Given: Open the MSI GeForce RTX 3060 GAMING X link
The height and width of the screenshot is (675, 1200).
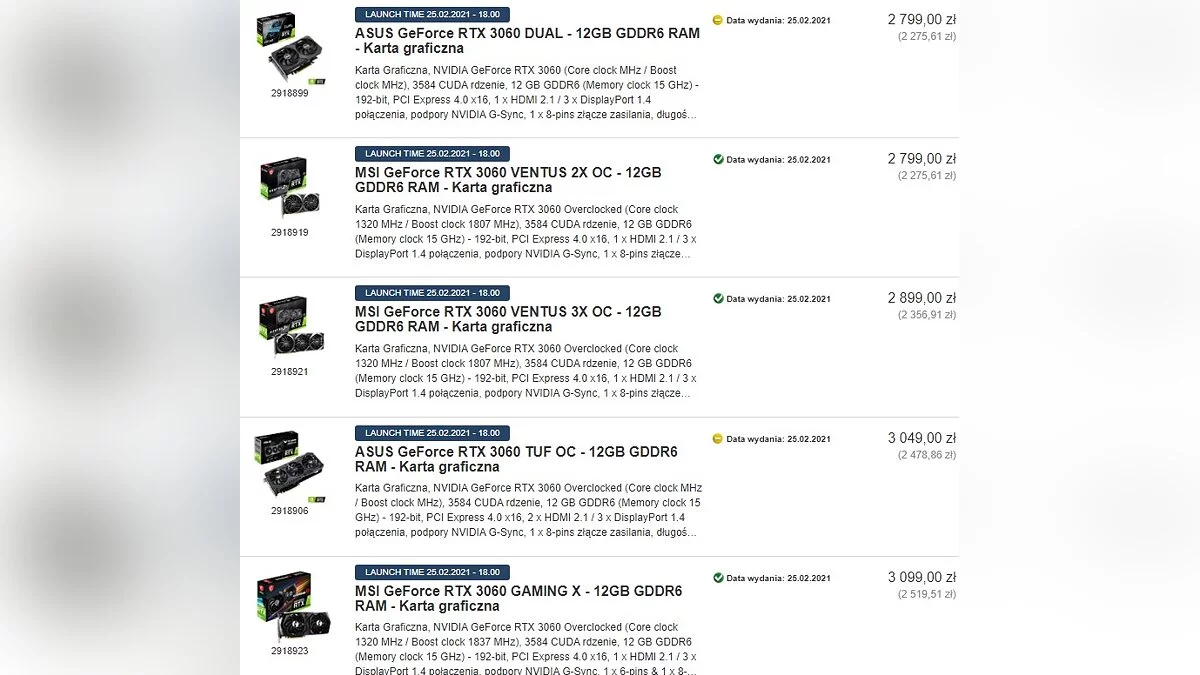Looking at the screenshot, I should coord(518,598).
